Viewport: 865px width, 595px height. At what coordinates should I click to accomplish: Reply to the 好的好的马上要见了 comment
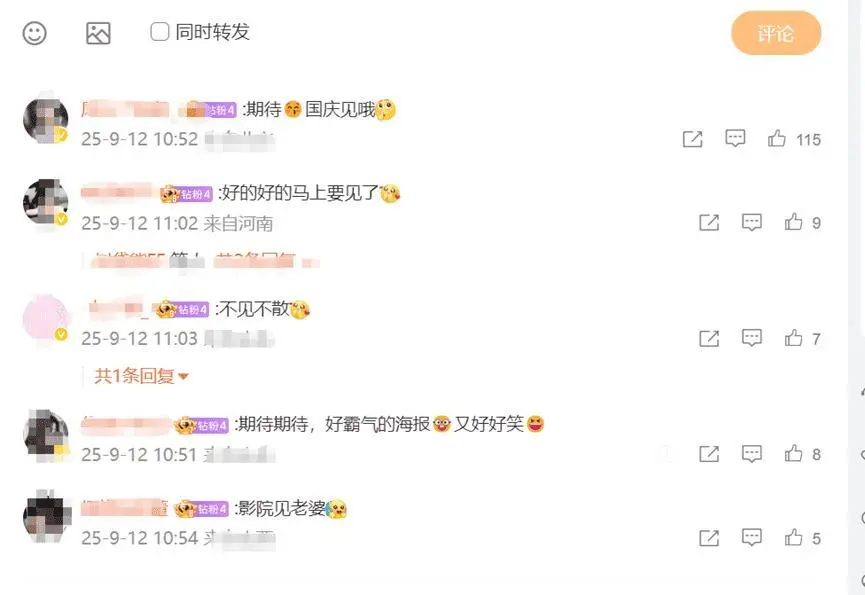751,222
